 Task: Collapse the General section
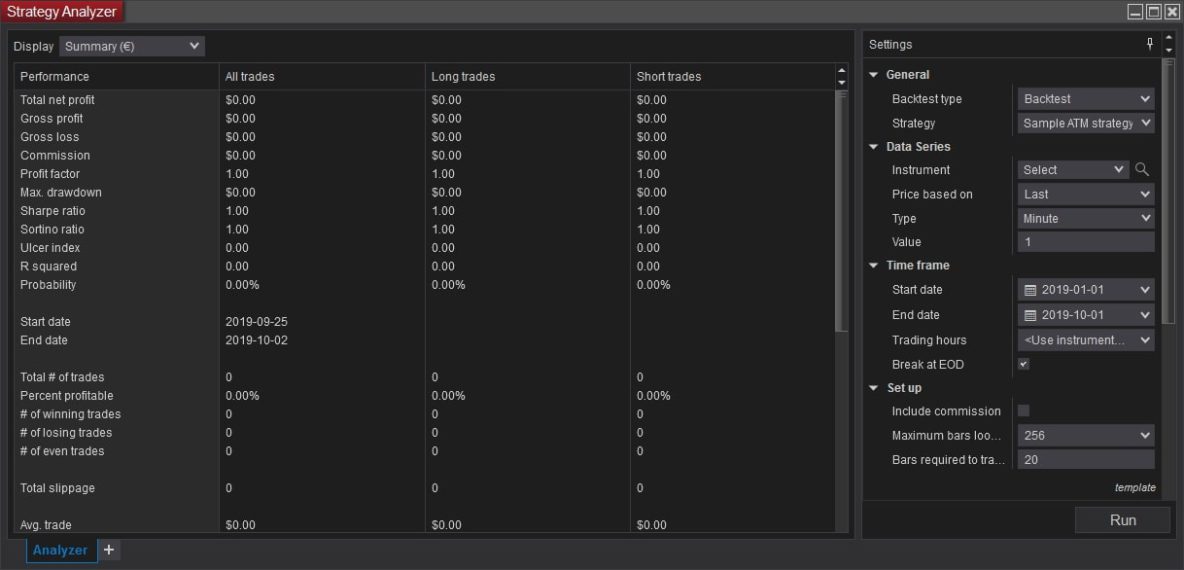874,75
